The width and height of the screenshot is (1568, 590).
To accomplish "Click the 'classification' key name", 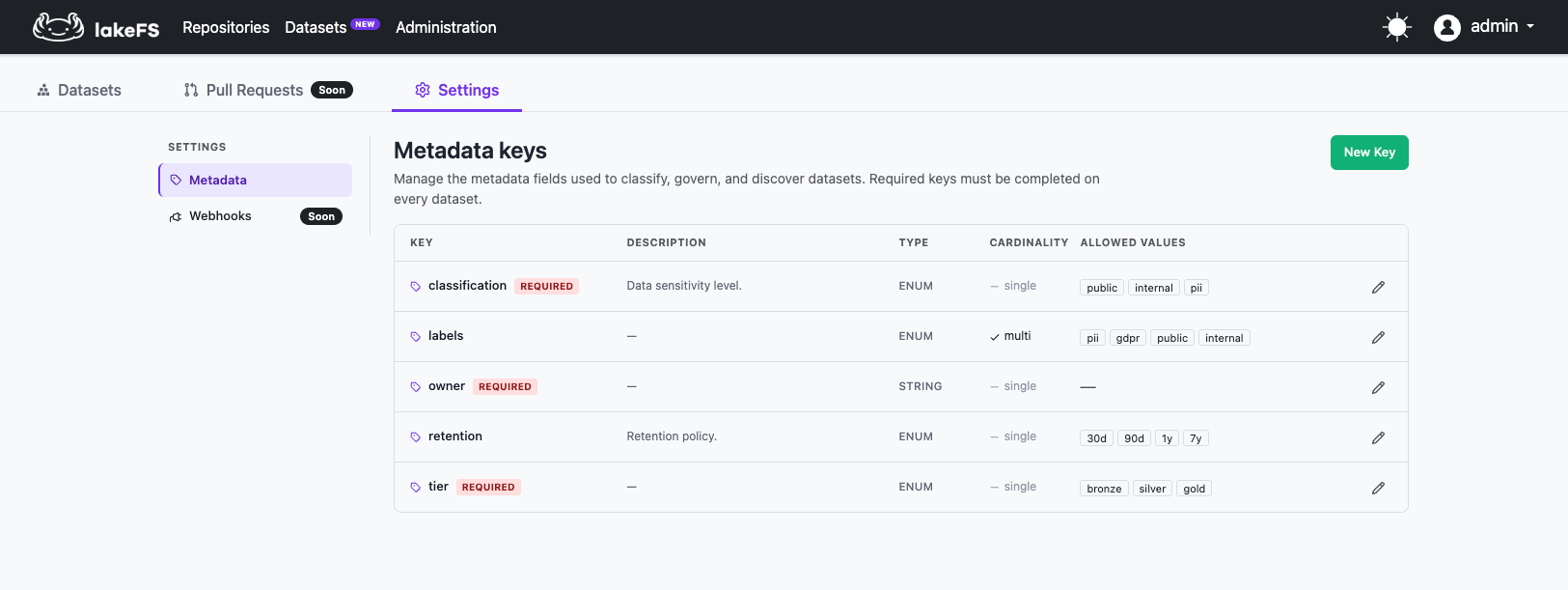I will pos(467,286).
